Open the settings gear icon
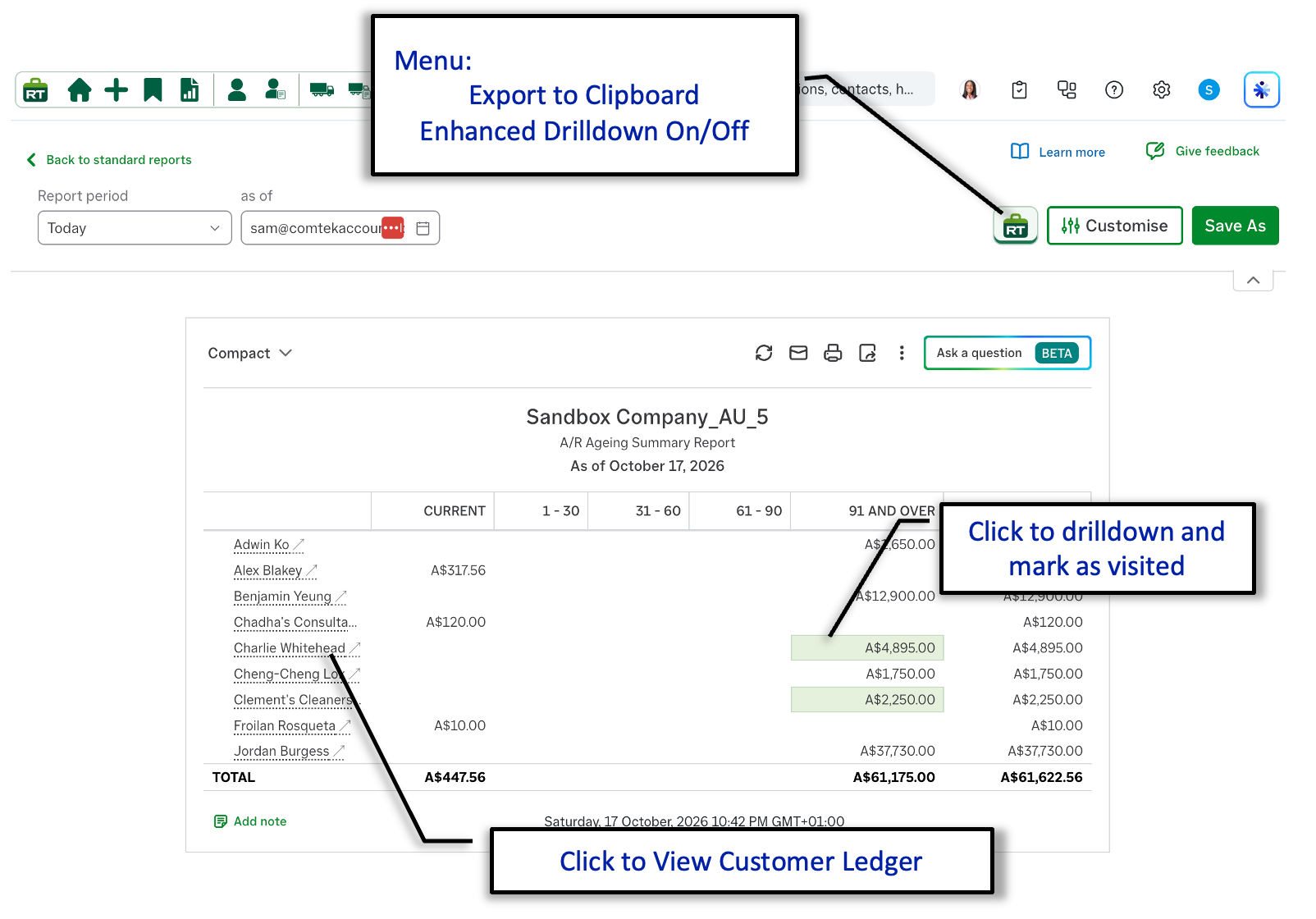Screen dimensions: 1316x919 [x=1161, y=89]
